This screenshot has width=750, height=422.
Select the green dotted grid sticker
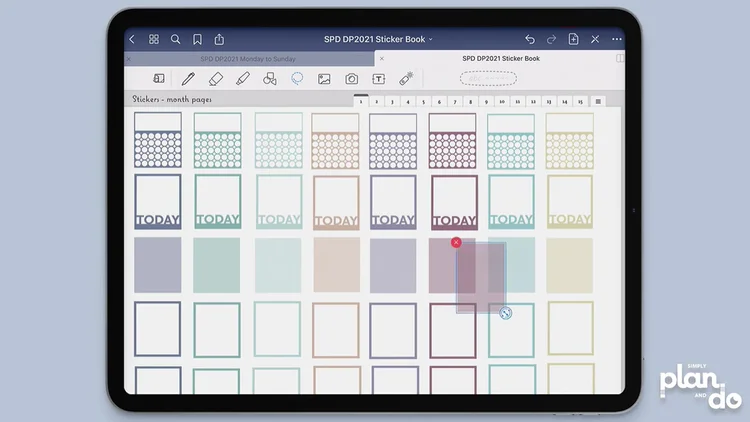[218, 140]
